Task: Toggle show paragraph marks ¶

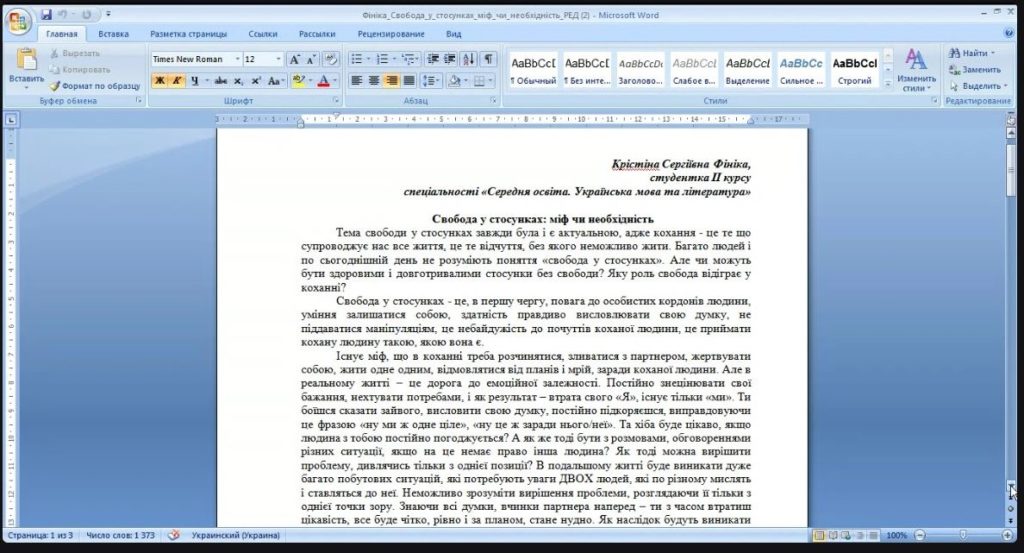Action: [x=488, y=59]
